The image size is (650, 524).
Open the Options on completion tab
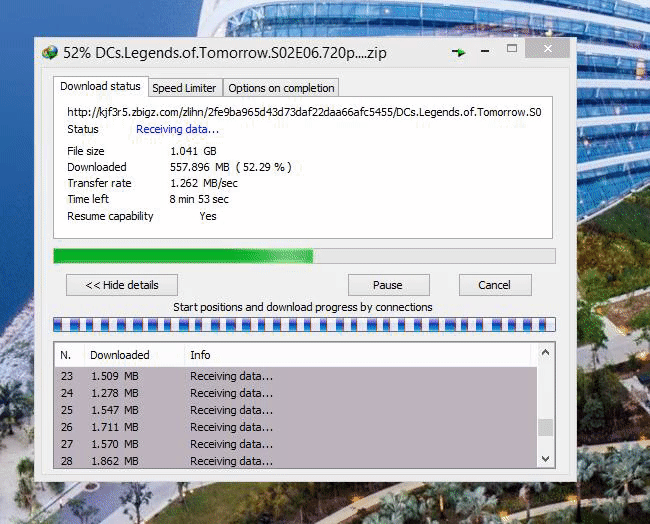click(281, 88)
